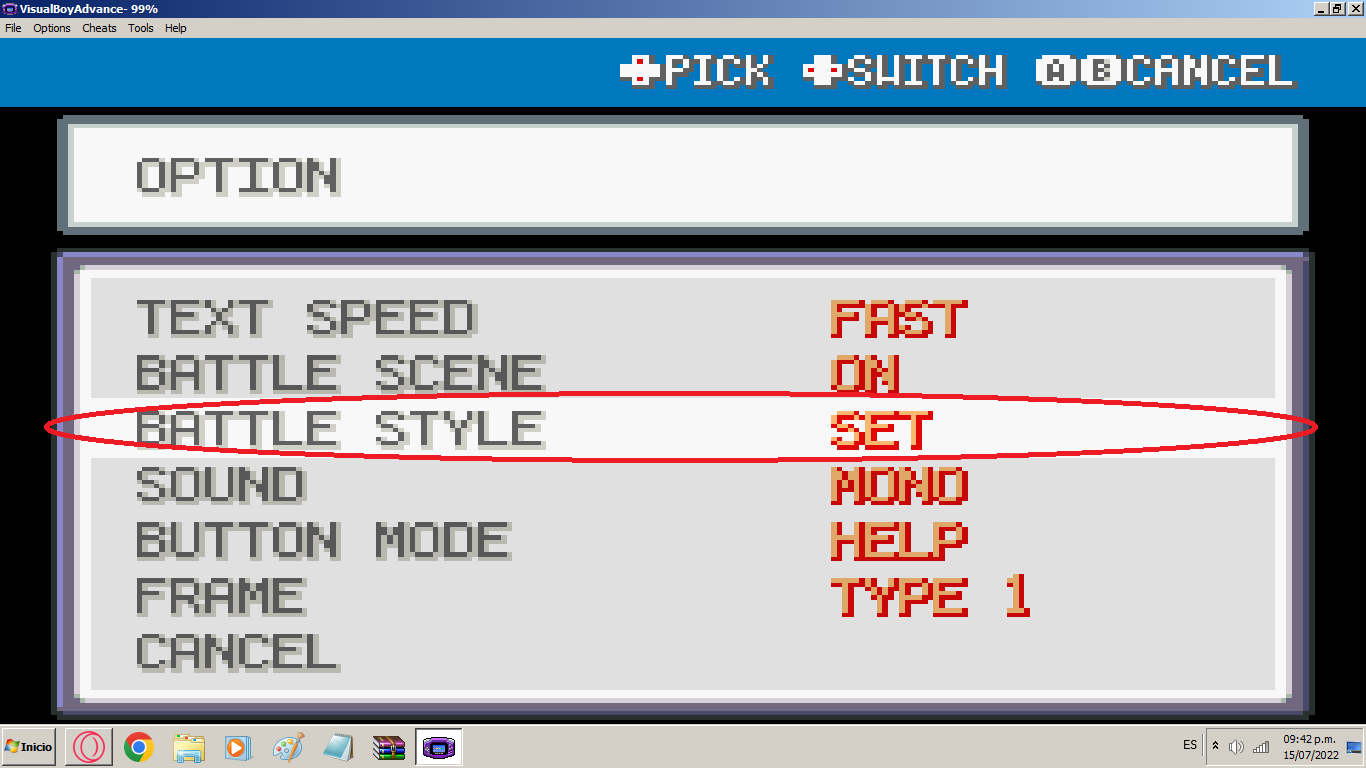The image size is (1366, 768).
Task: Open the media player taskbar icon
Action: [x=238, y=747]
